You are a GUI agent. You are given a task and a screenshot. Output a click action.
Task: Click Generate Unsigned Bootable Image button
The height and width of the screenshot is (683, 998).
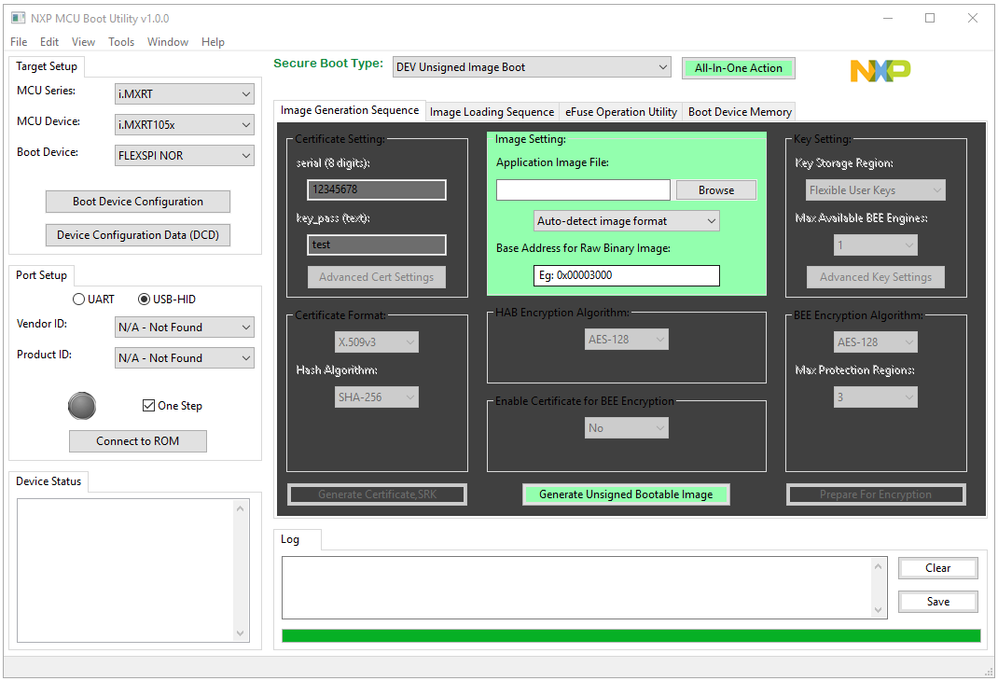coord(626,495)
